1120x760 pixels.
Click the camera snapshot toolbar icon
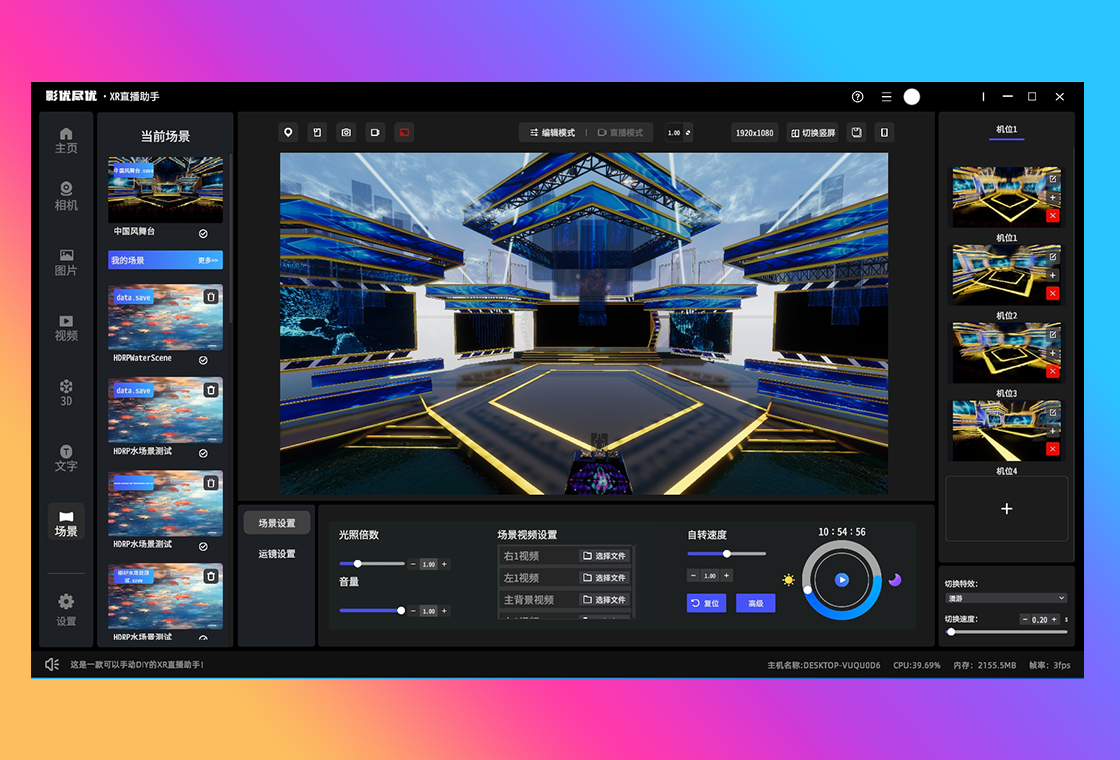click(346, 132)
